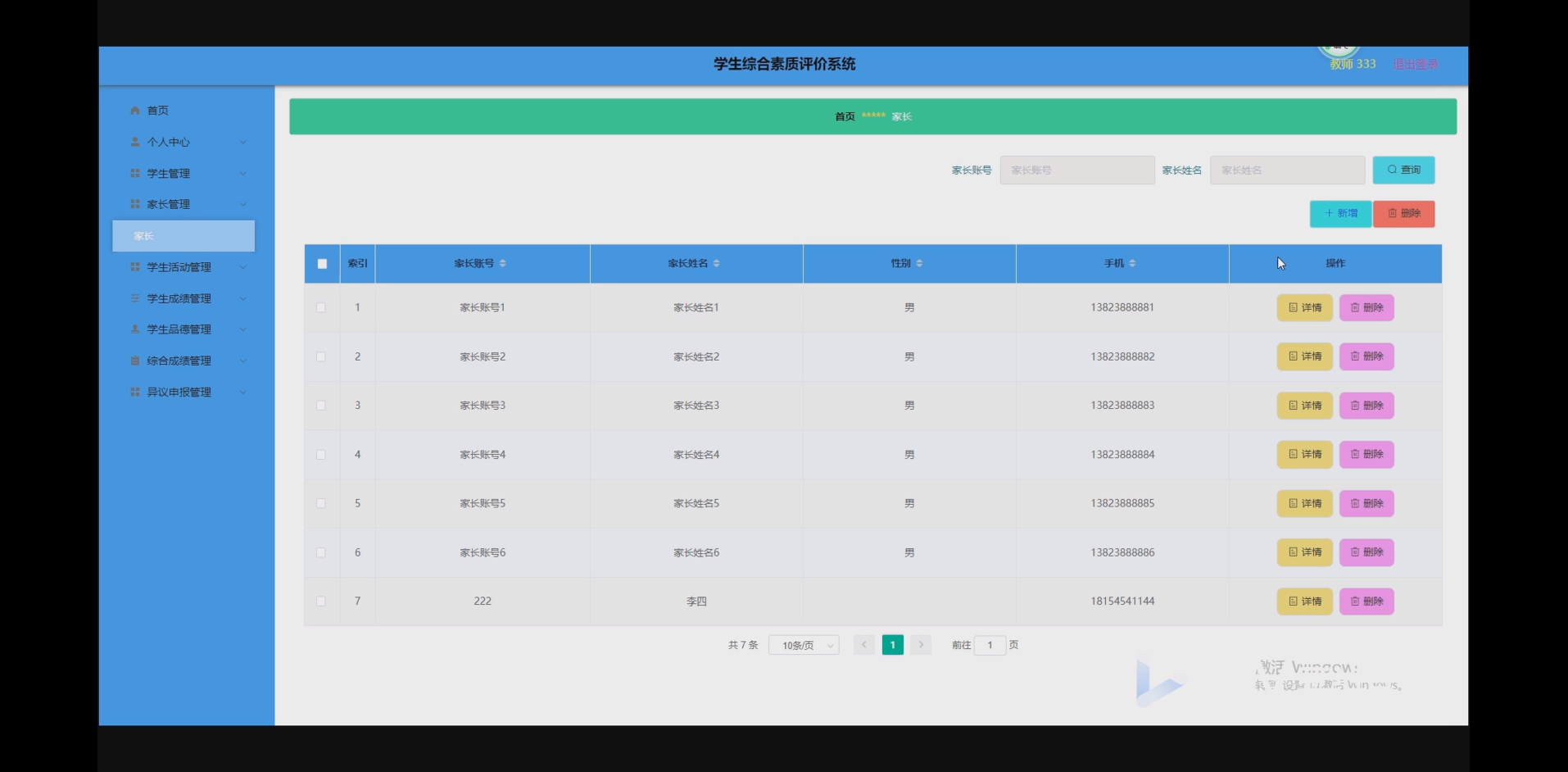Screen dimensions: 1568x772
Task: Click 首页 breadcrumb link in green bar
Action: click(845, 116)
